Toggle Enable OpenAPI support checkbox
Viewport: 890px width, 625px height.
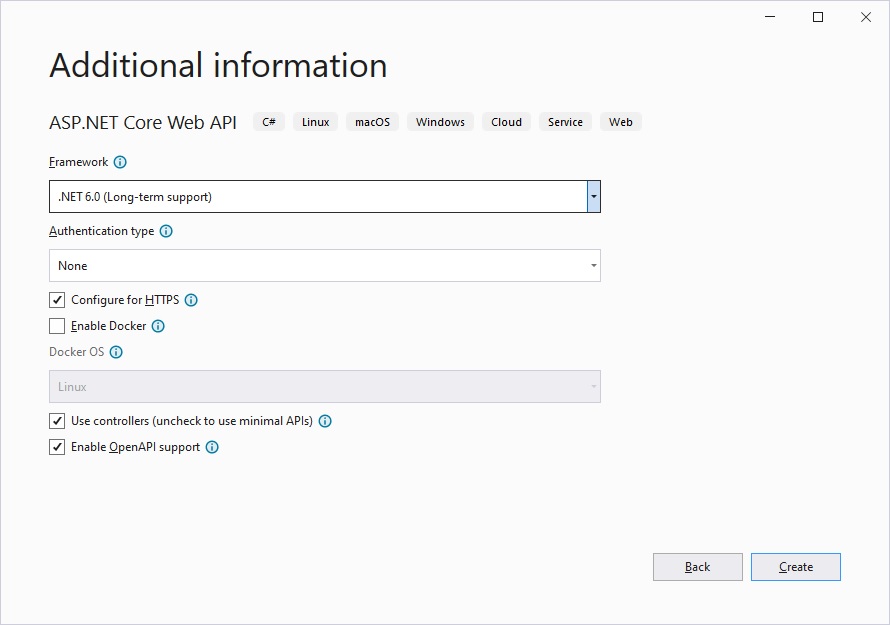click(57, 447)
